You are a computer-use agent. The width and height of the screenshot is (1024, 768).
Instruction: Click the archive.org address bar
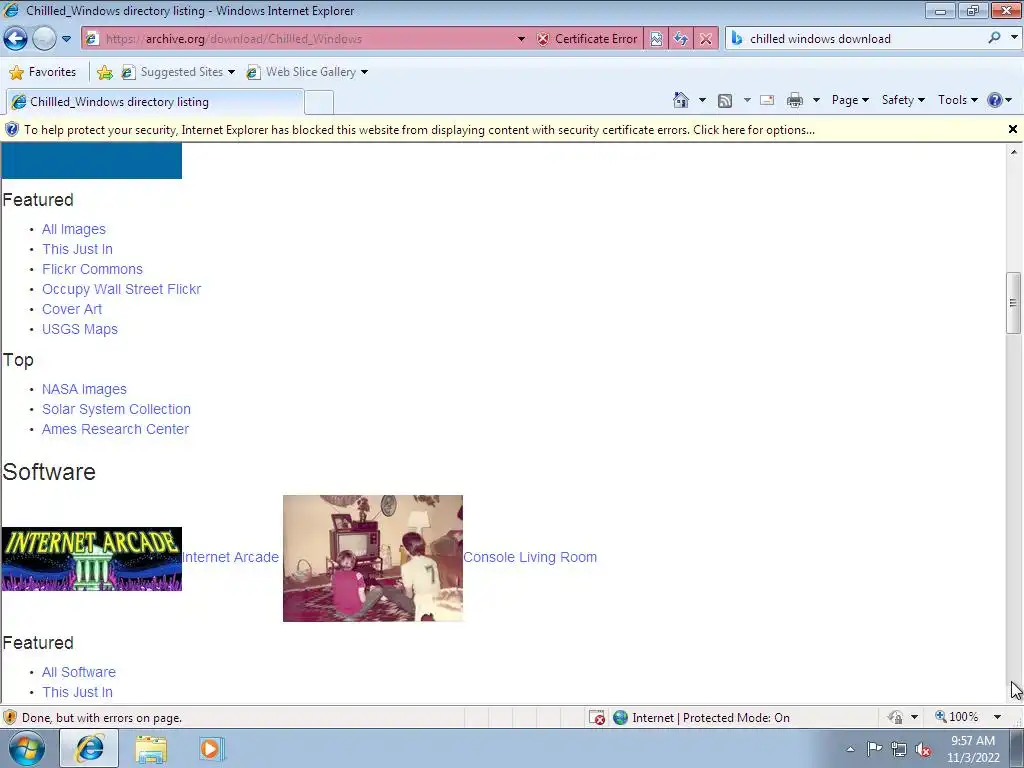(x=300, y=39)
